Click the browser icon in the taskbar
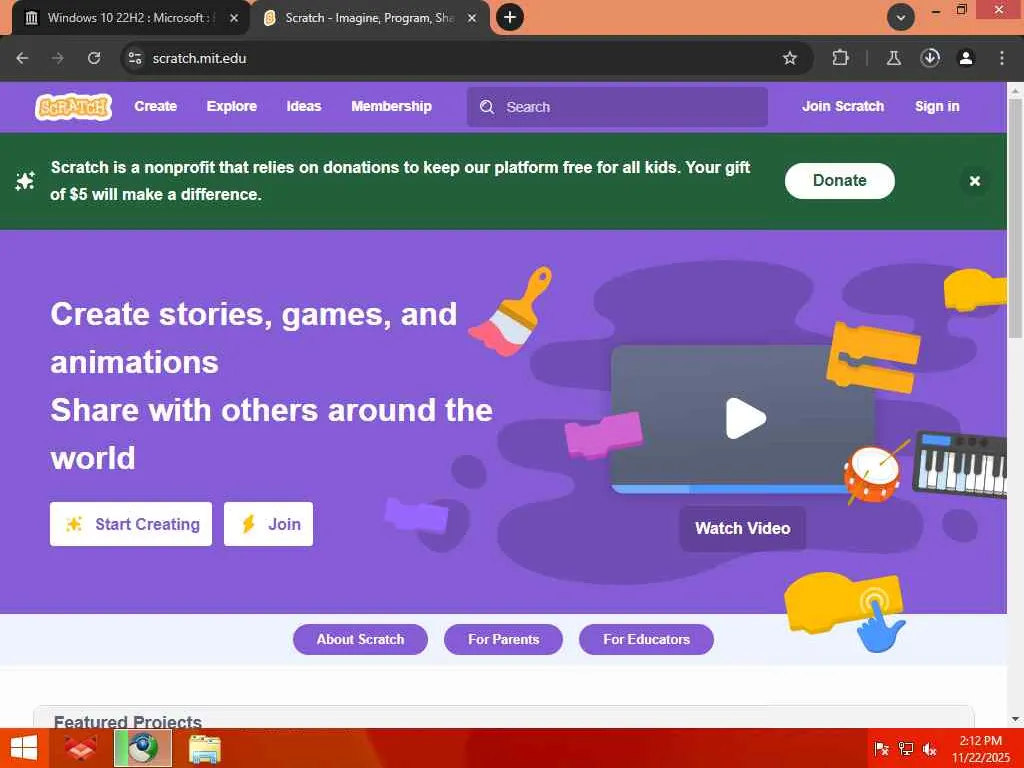This screenshot has width=1024, height=768. (x=143, y=748)
